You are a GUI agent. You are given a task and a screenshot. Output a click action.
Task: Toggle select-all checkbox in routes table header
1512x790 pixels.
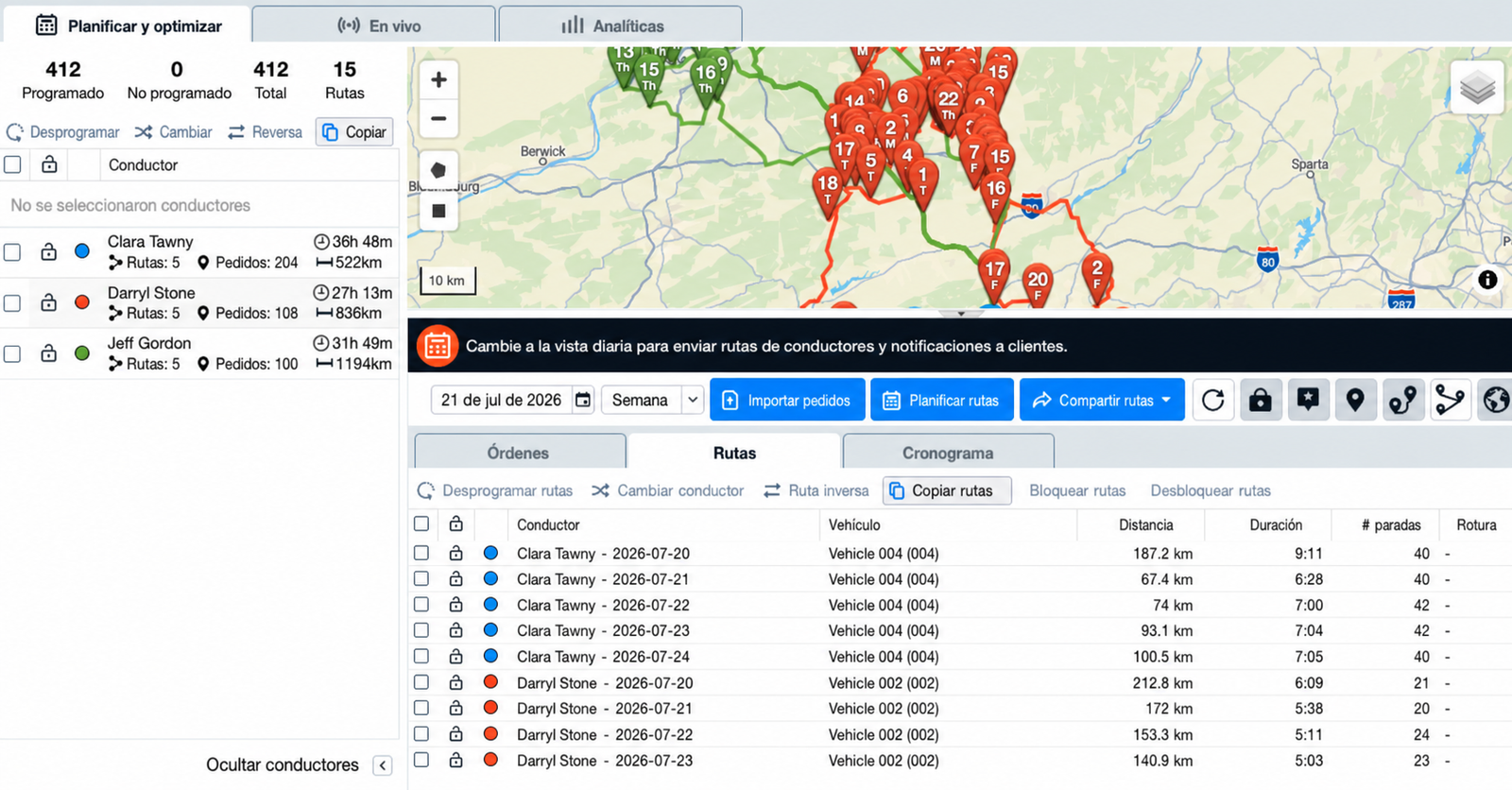(421, 524)
